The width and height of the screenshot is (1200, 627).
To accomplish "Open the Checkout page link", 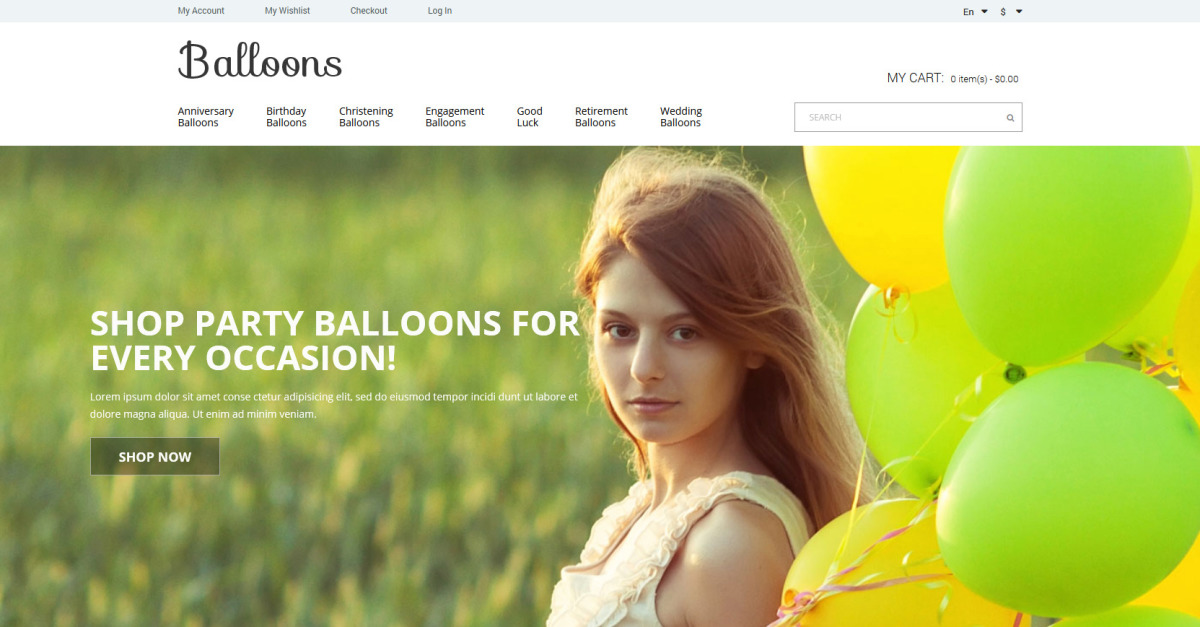I will point(369,11).
